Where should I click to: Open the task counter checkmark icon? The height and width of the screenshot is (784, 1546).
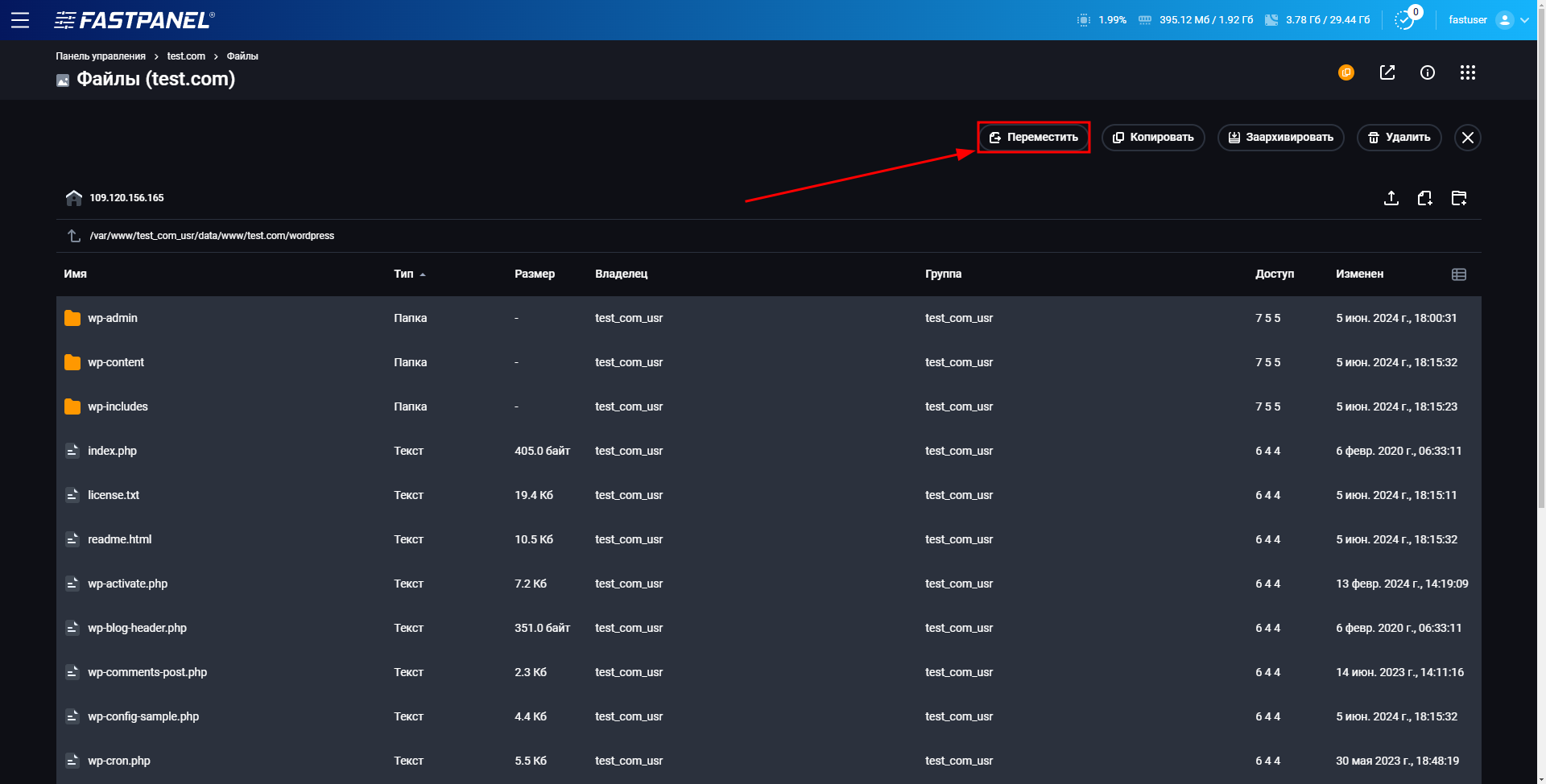click(x=1403, y=19)
